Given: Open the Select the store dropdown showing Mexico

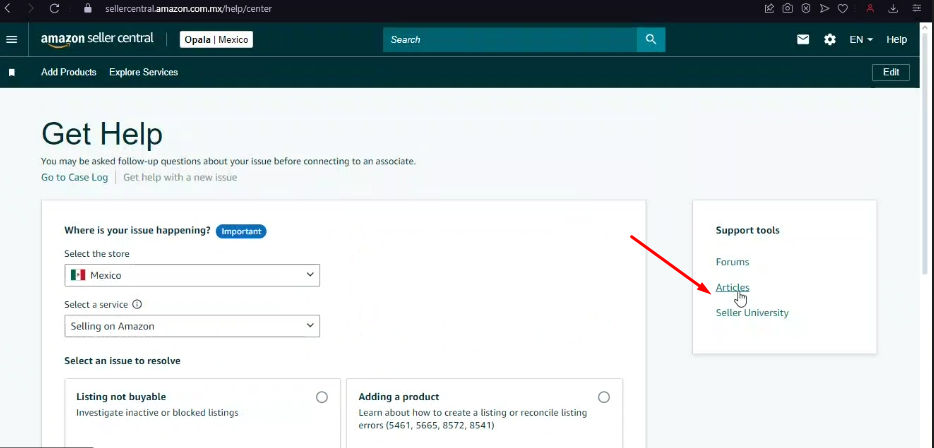Looking at the screenshot, I should pyautogui.click(x=192, y=275).
